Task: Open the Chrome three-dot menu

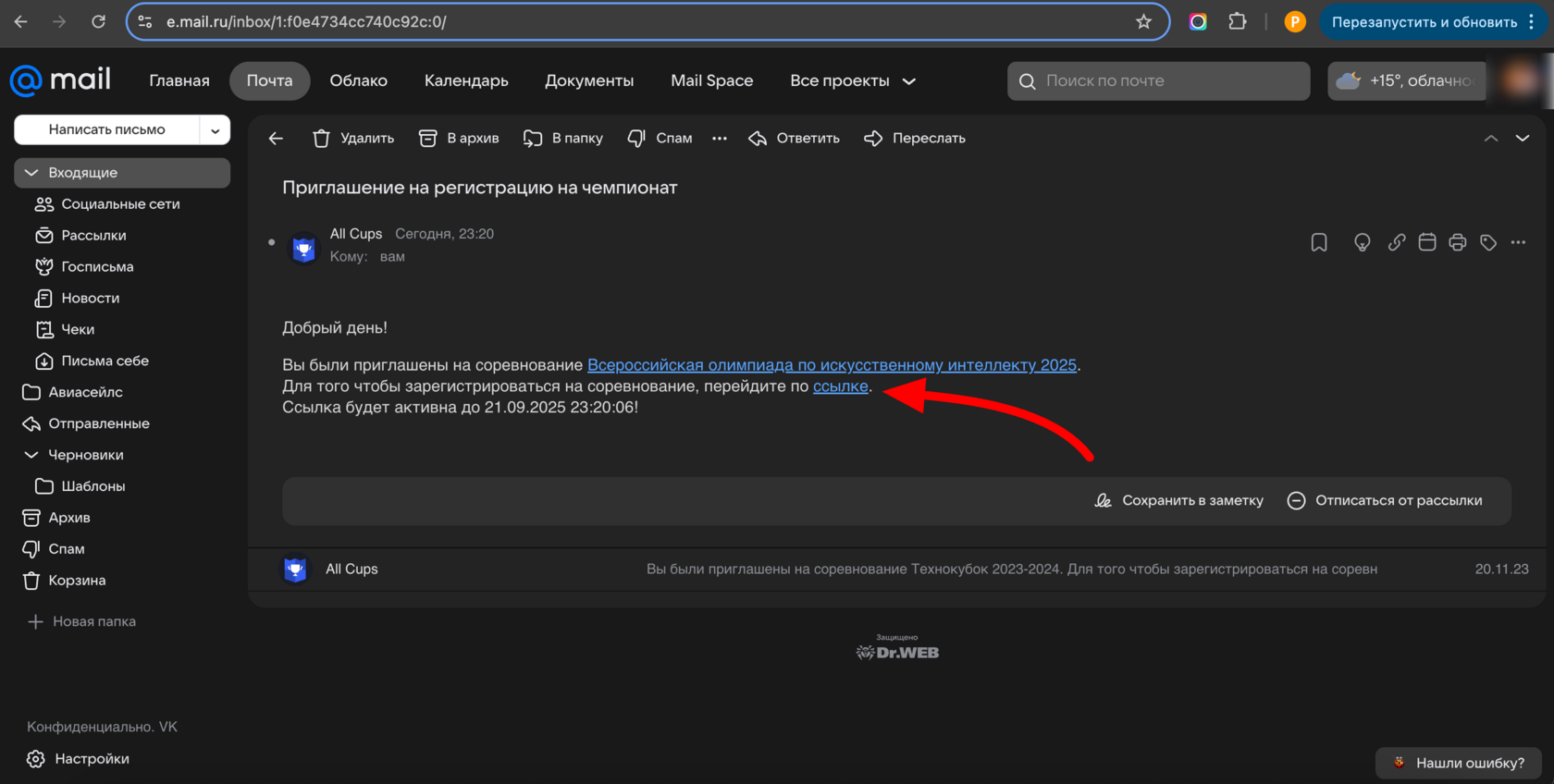Action: (1532, 21)
